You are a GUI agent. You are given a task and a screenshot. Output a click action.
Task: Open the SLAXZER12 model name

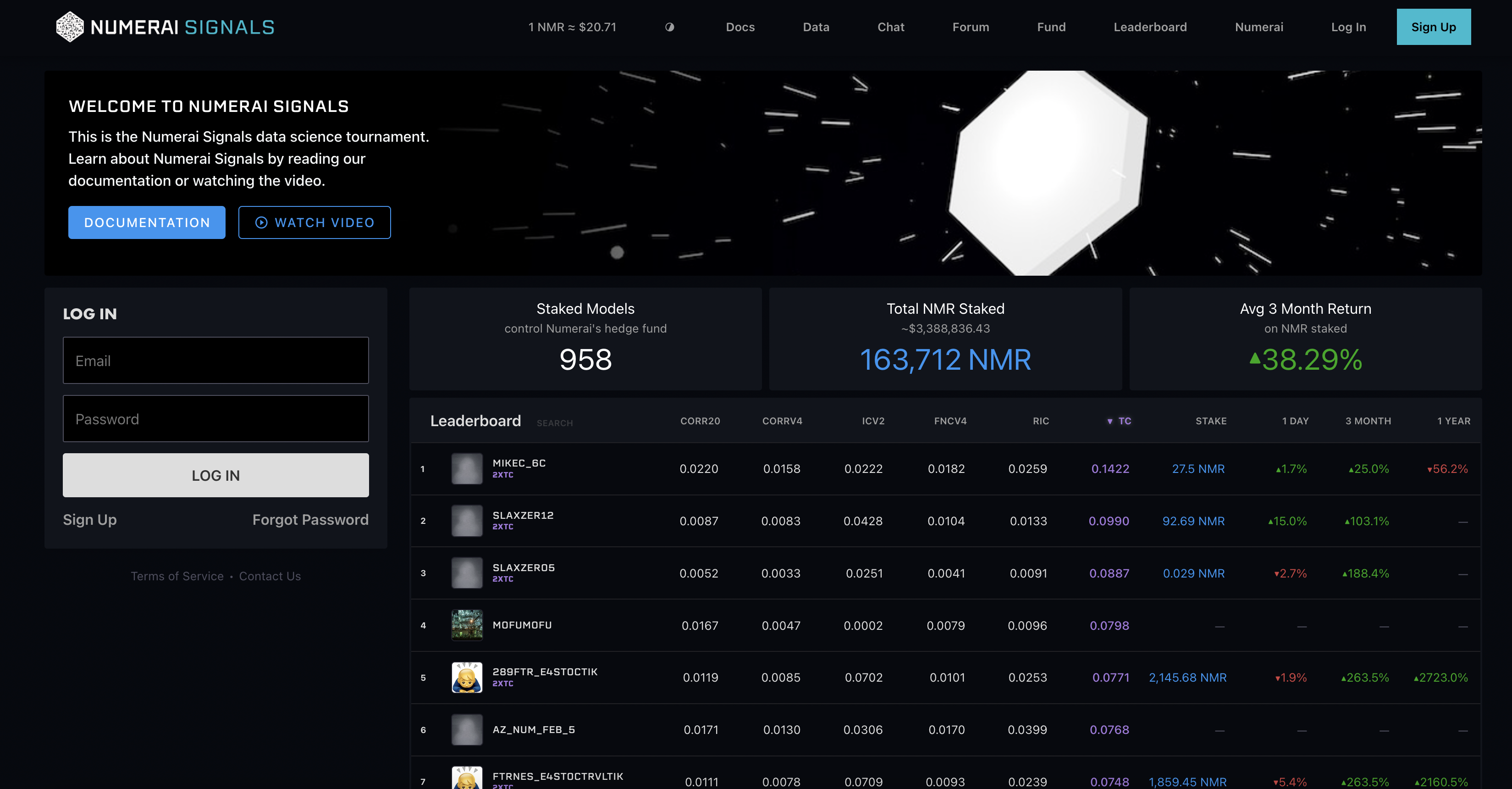523,515
